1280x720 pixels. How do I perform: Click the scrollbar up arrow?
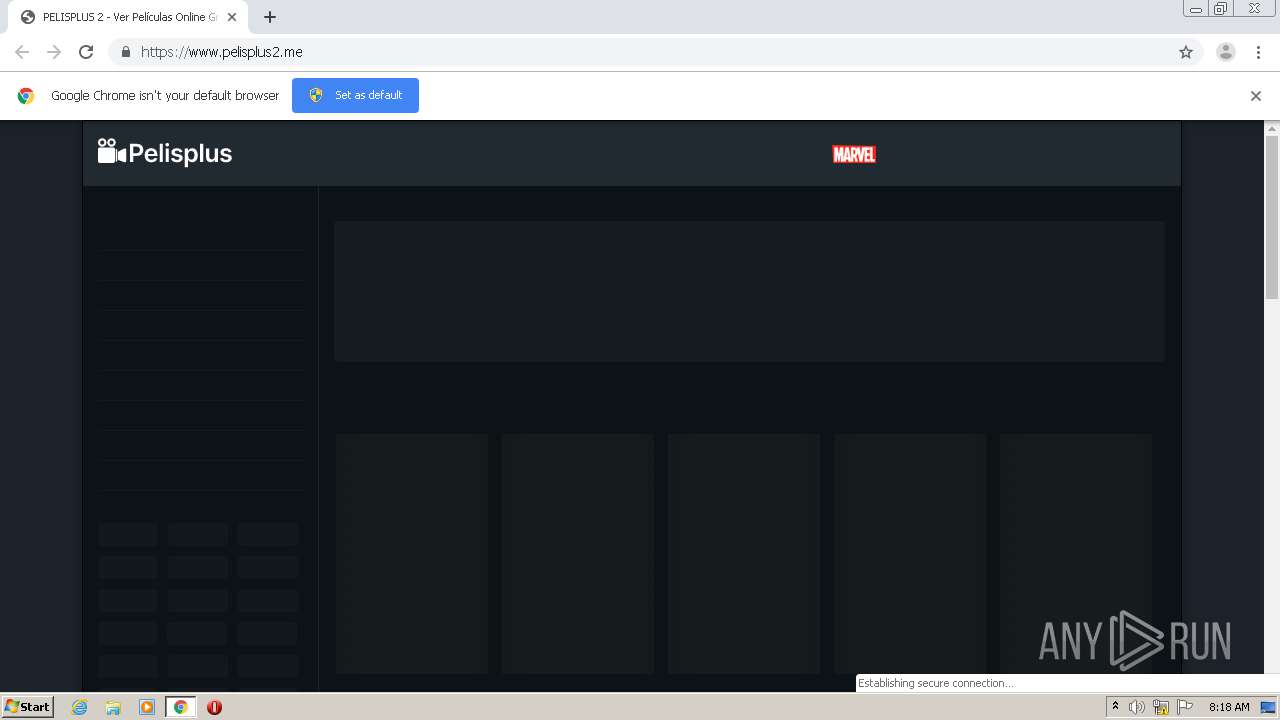tap(1272, 128)
